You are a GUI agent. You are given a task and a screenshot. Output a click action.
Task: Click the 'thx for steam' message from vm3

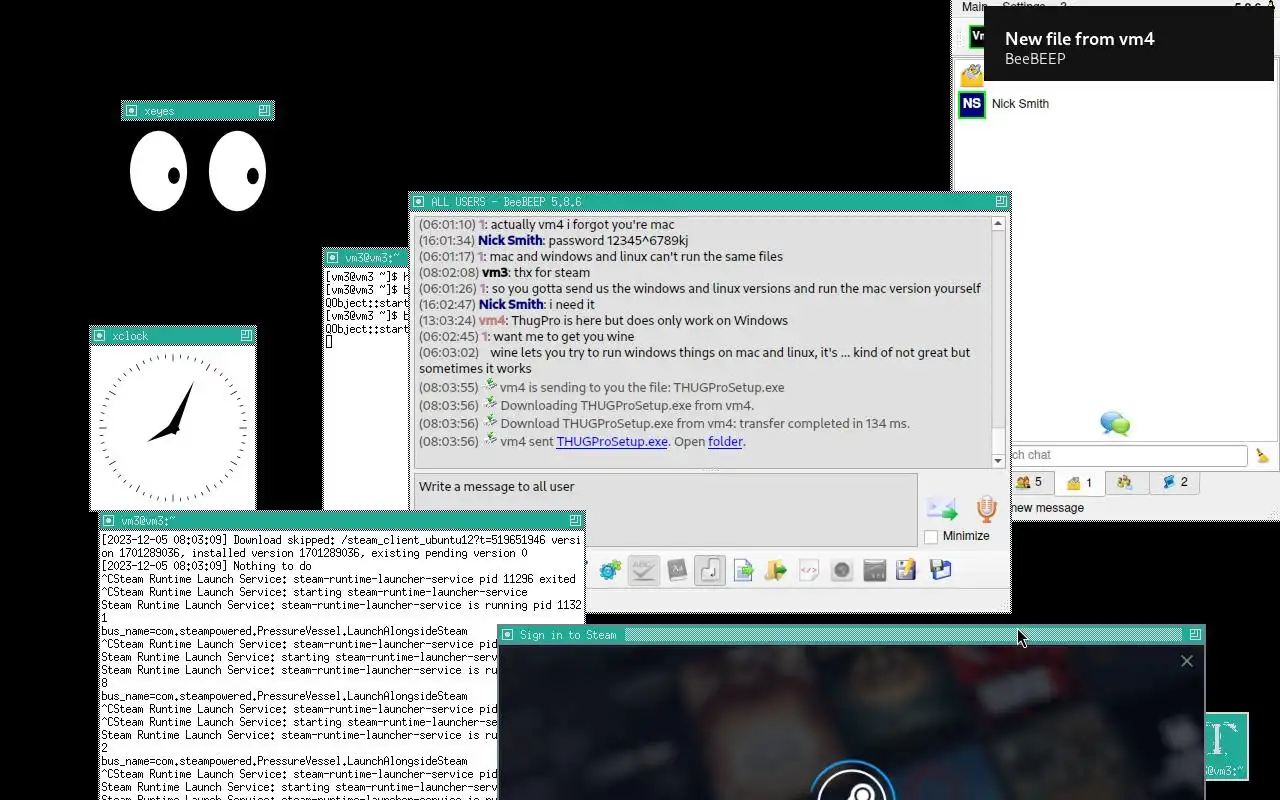tap(551, 272)
